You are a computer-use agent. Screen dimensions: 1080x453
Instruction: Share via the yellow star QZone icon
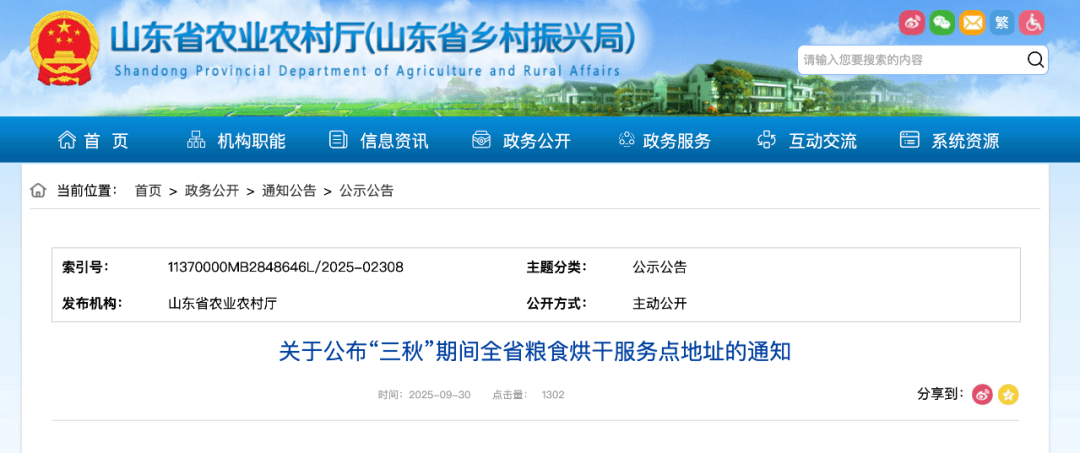tap(1008, 394)
